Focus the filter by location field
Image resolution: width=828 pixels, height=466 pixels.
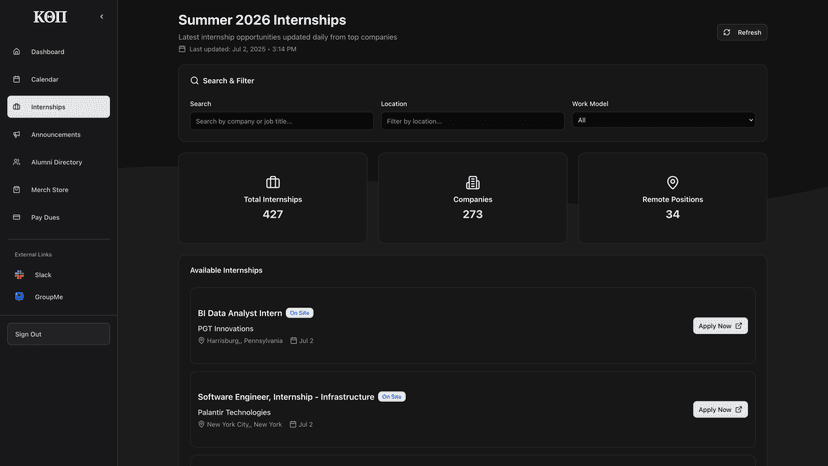coord(473,121)
